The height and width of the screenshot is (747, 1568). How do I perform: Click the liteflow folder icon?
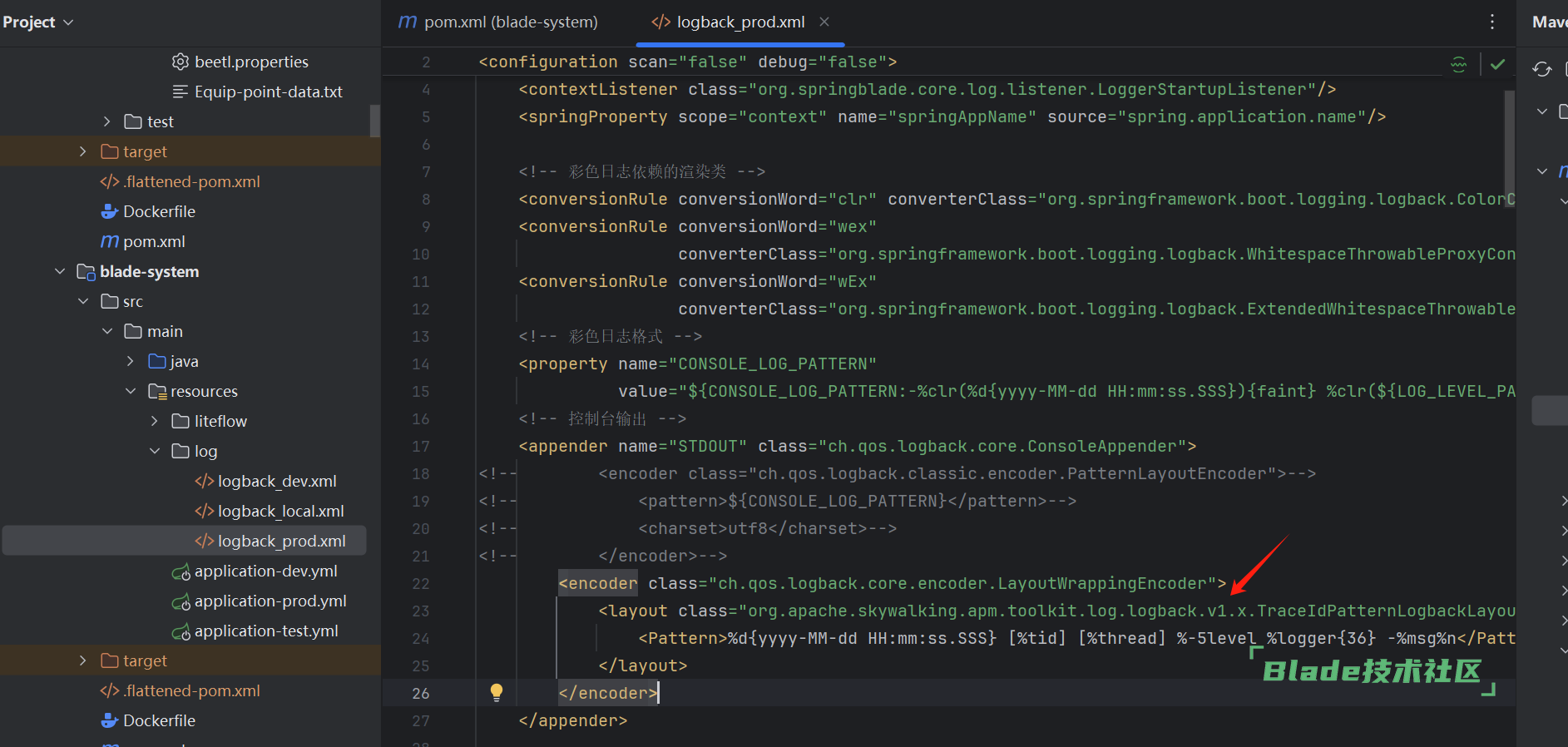click(x=181, y=421)
